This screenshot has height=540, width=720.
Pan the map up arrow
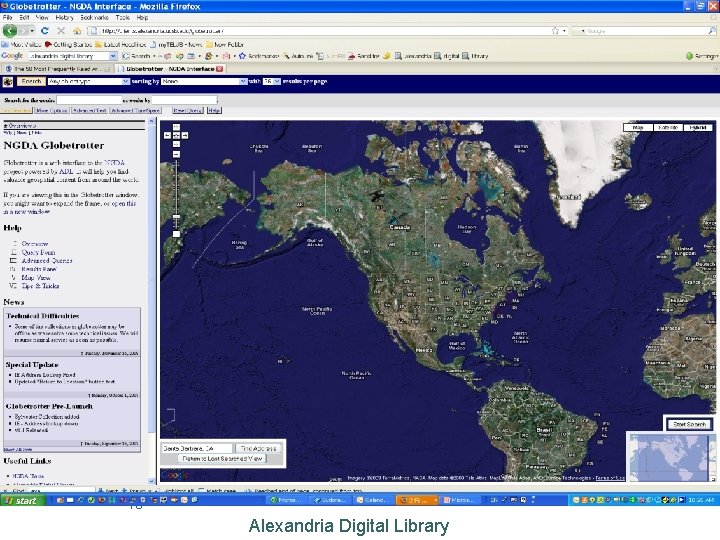(176, 127)
